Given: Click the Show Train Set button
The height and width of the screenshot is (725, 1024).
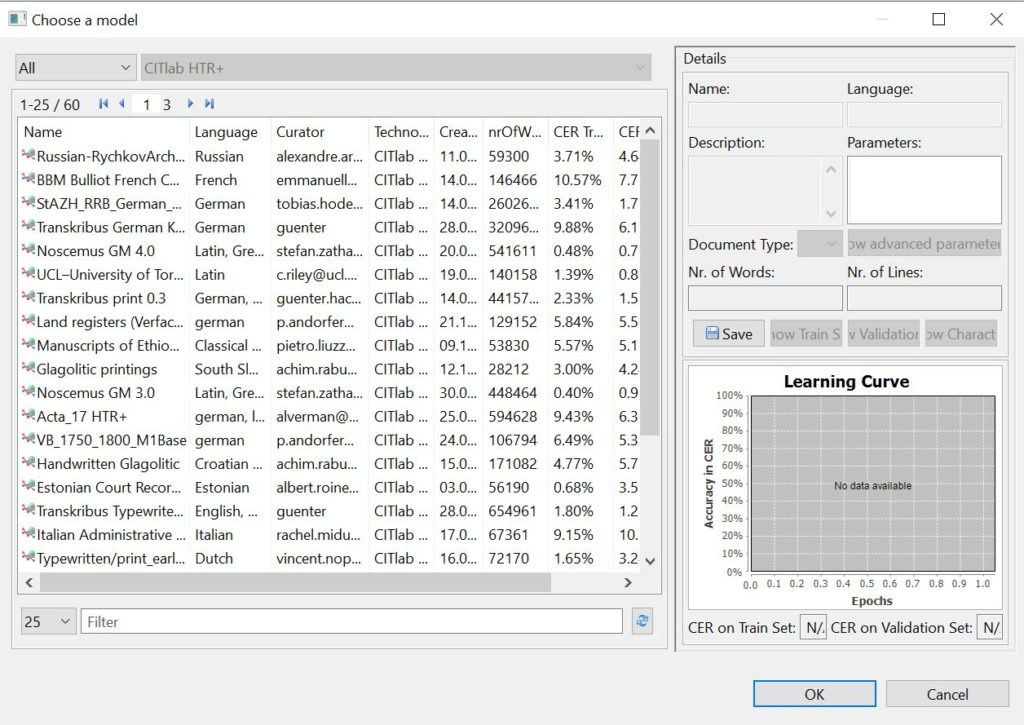Looking at the screenshot, I should pyautogui.click(x=806, y=334).
